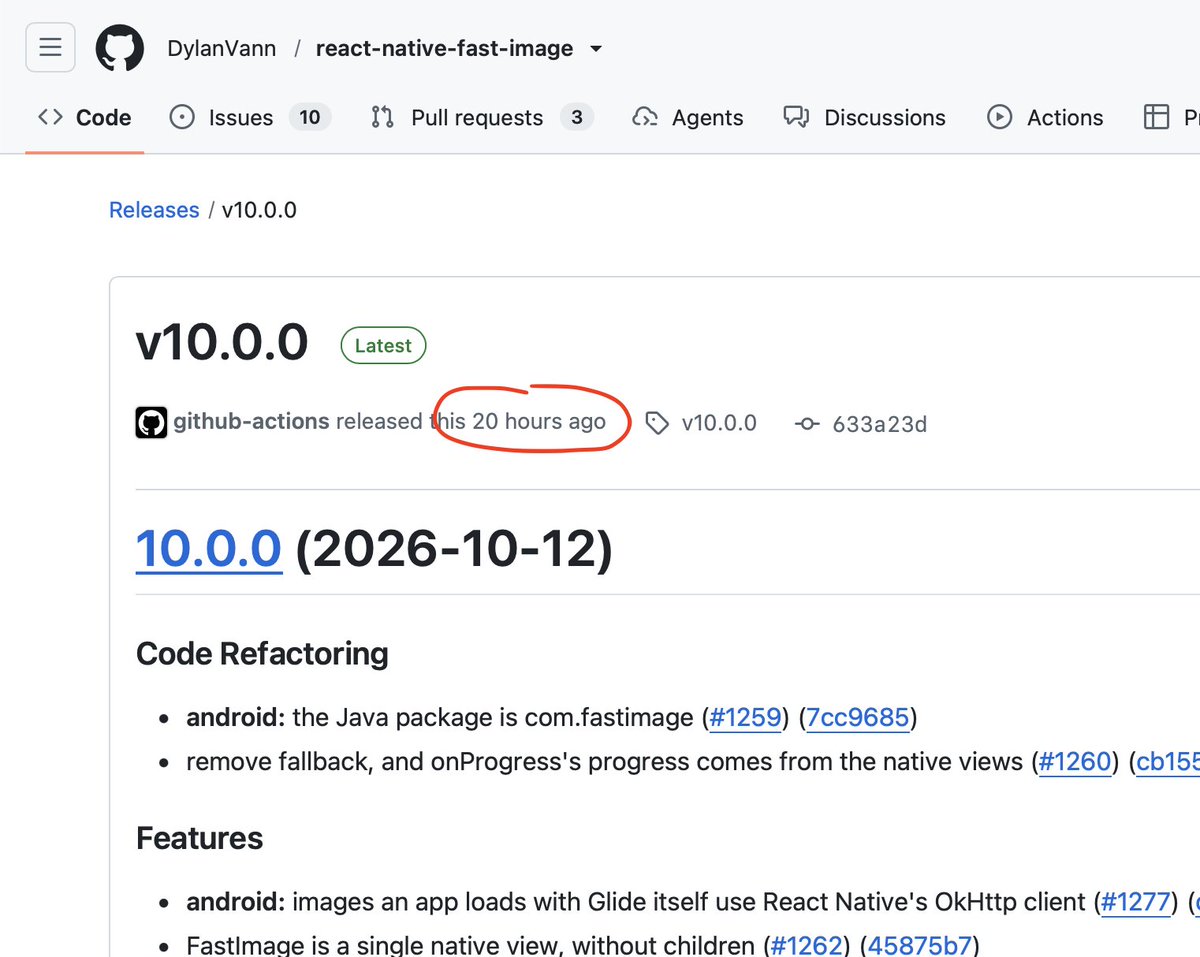This screenshot has width=1200, height=957.
Task: Go back to Releases via breadcrumb
Action: pos(154,210)
